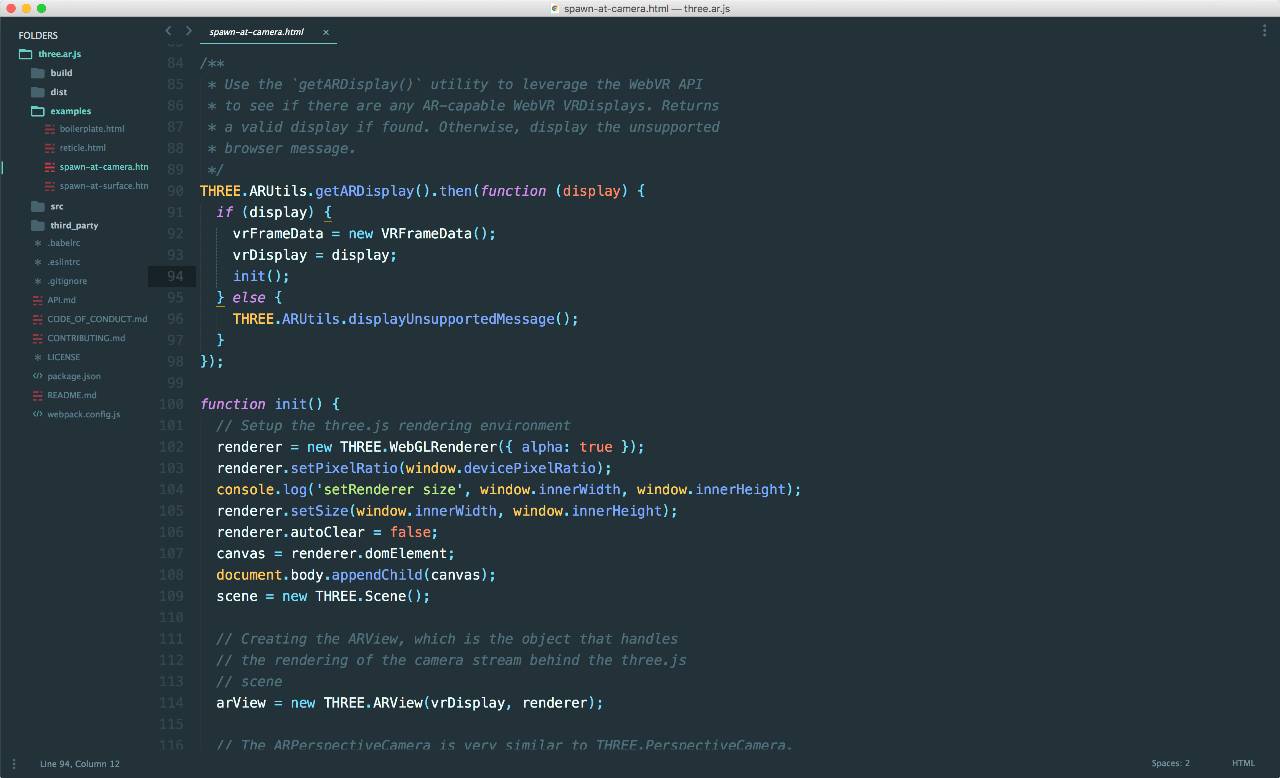Screen dimensions: 1280x778
Task: Click the status bar side panel switcher icon
Action: (x=14, y=764)
